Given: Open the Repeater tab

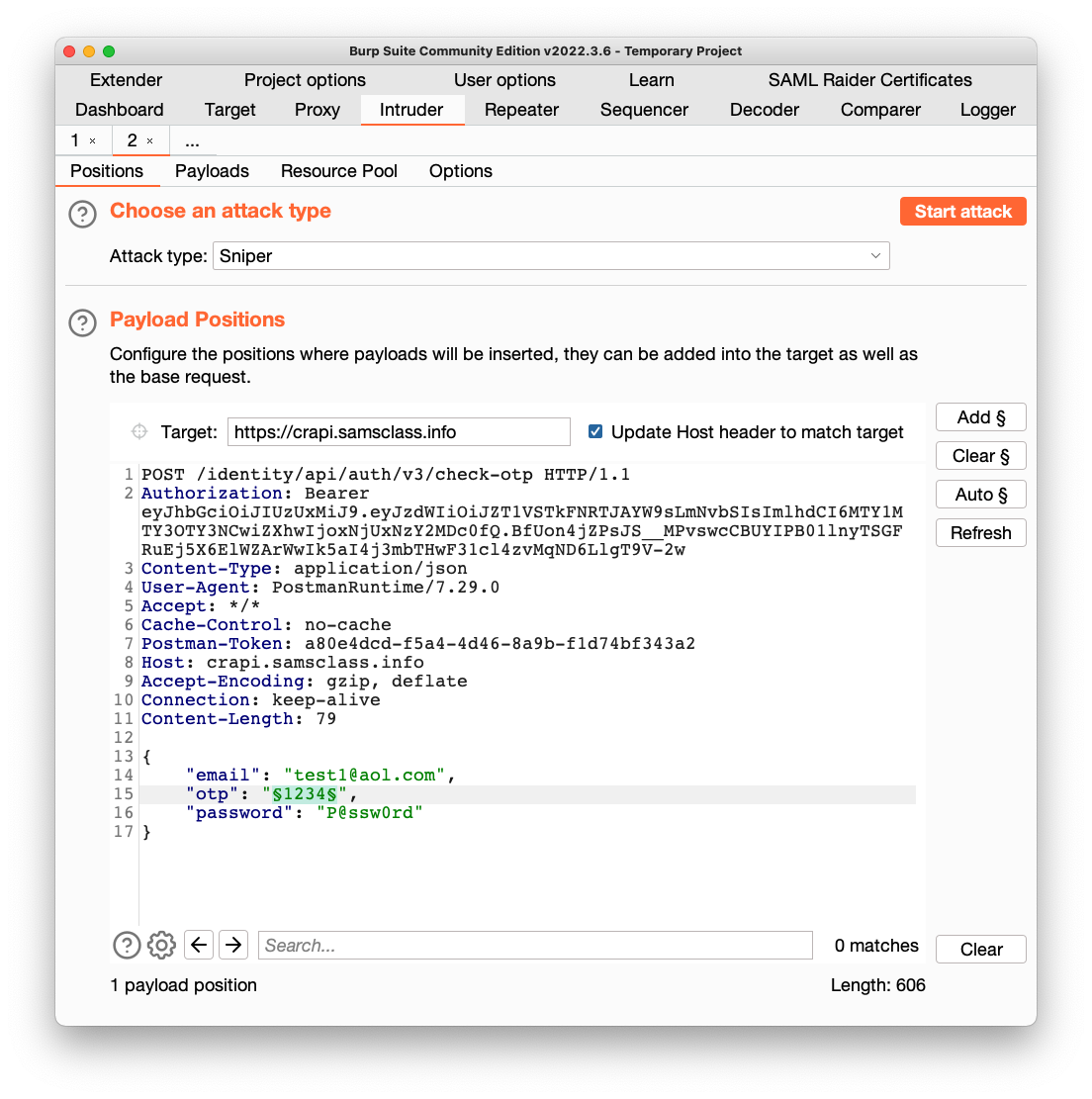Looking at the screenshot, I should (x=521, y=110).
